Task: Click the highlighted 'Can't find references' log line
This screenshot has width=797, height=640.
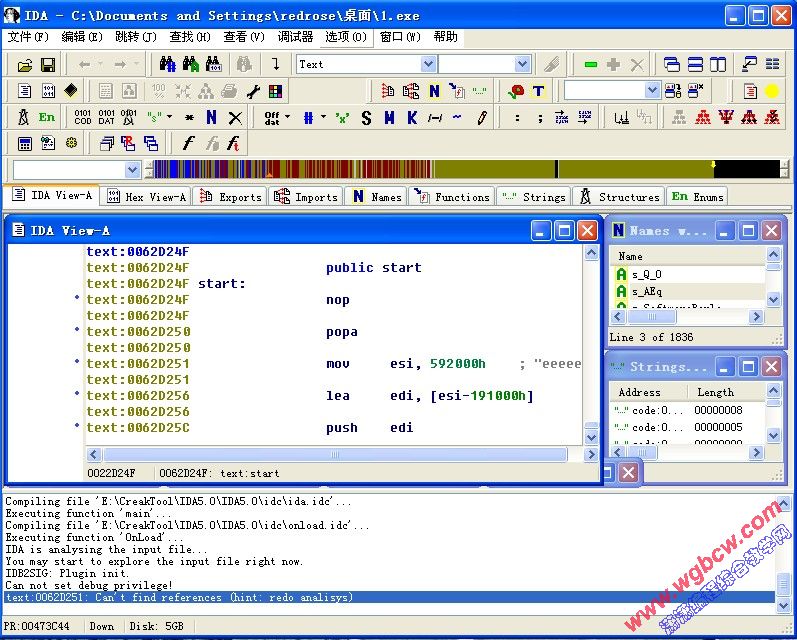Action: (390, 597)
